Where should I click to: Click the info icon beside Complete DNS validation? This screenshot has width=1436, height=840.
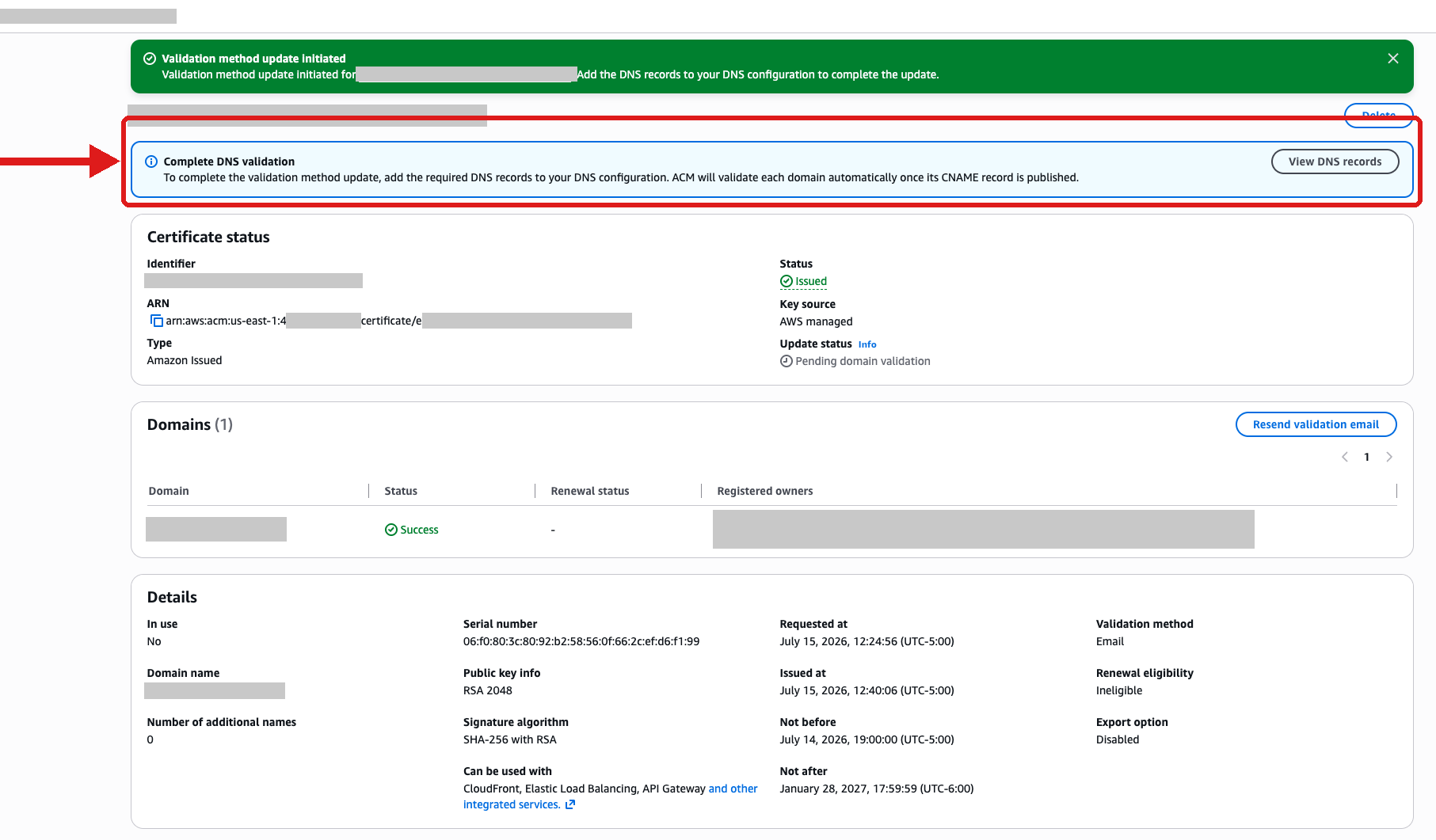[x=151, y=162]
